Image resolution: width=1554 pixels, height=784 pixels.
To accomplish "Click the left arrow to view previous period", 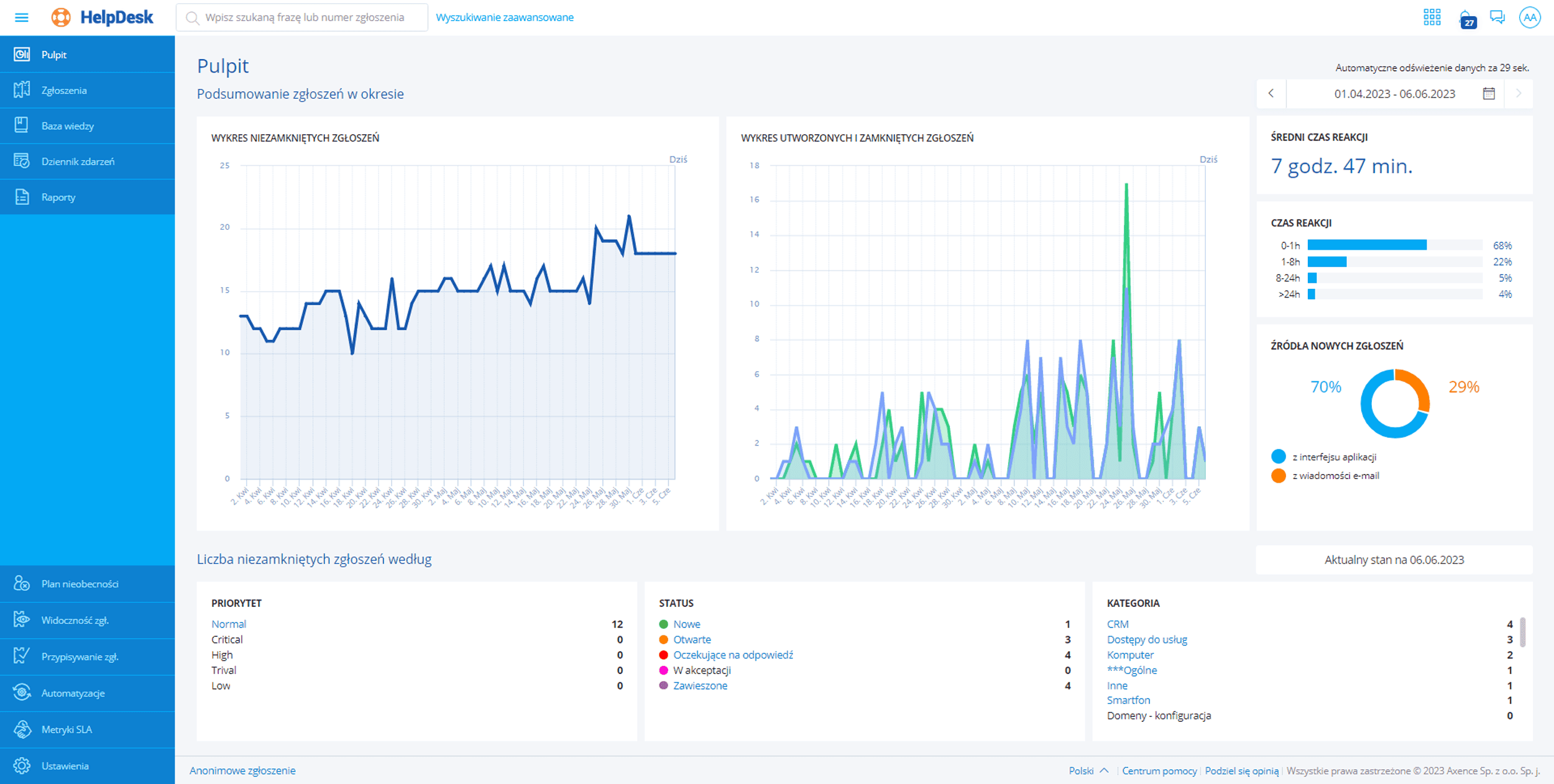I will click(1271, 93).
